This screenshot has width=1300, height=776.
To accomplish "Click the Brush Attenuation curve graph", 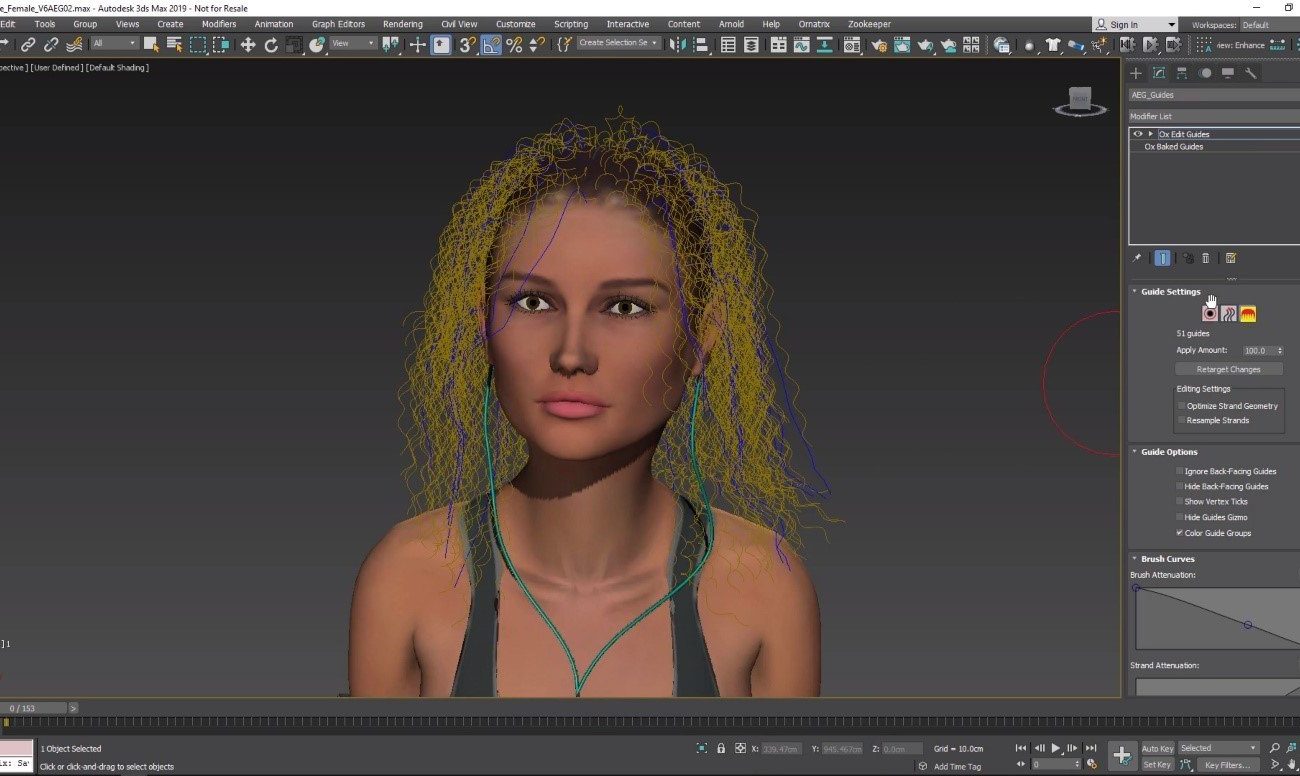I will pos(1217,616).
